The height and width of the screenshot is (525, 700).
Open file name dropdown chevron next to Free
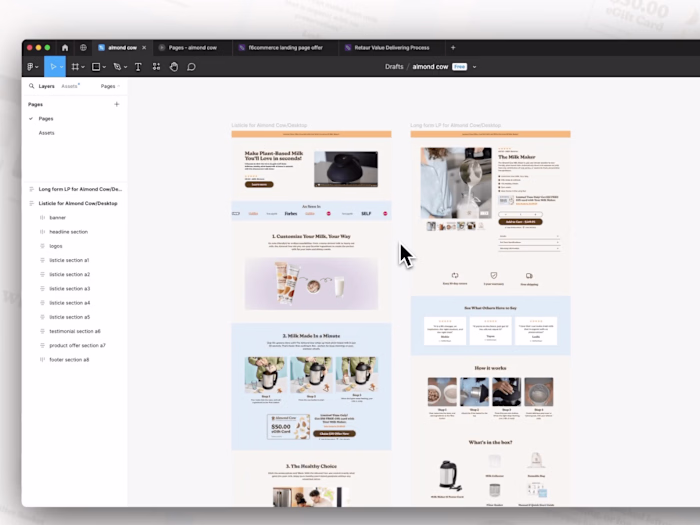click(474, 67)
